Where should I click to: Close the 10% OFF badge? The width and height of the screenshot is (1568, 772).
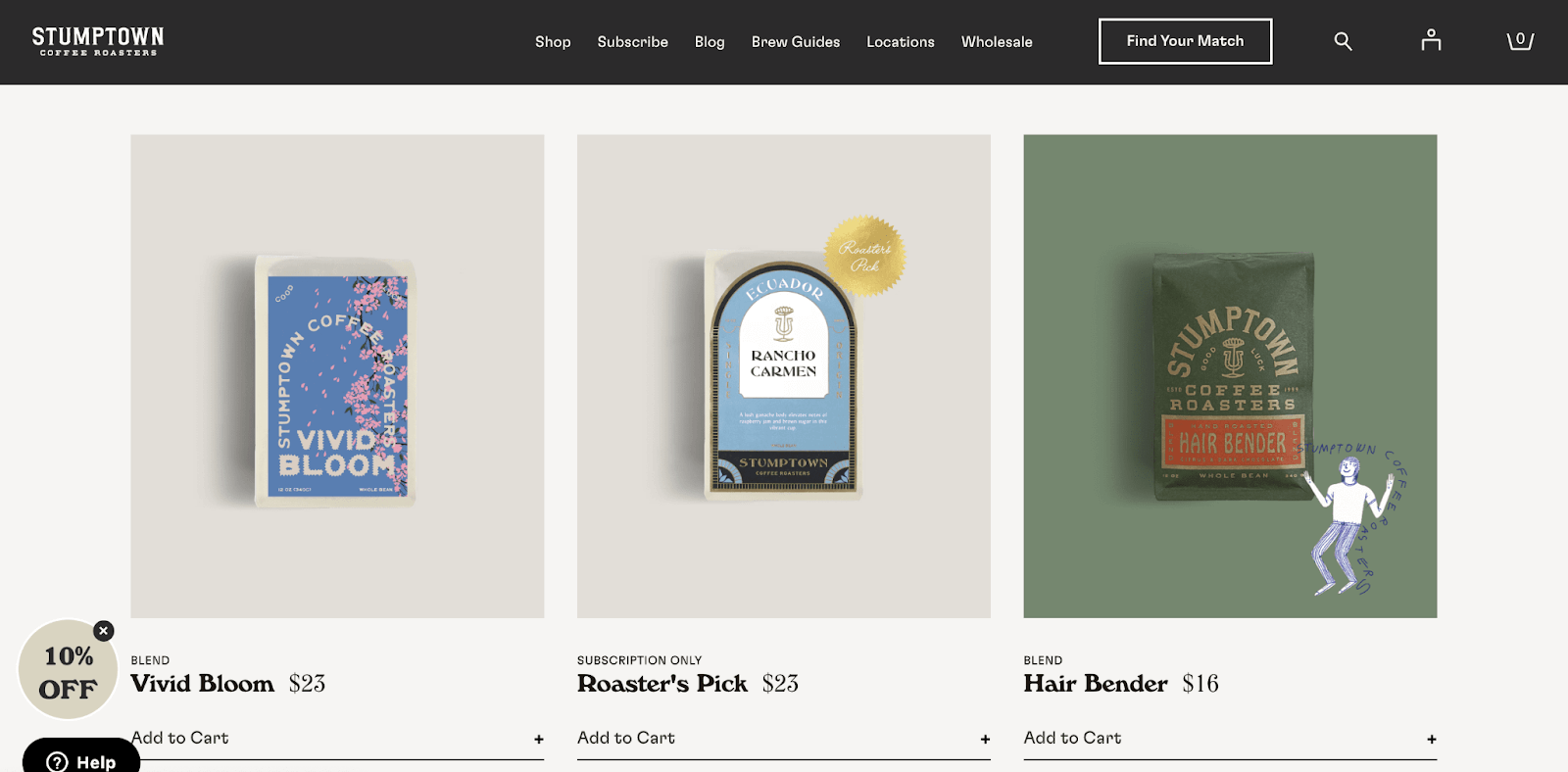[x=104, y=631]
